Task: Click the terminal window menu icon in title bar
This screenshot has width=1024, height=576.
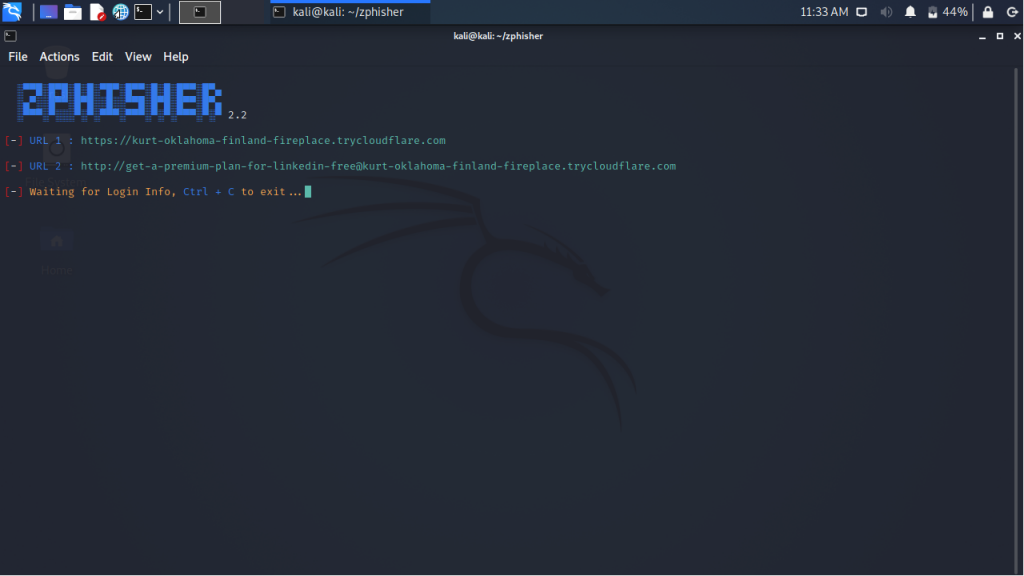Action: (10, 36)
